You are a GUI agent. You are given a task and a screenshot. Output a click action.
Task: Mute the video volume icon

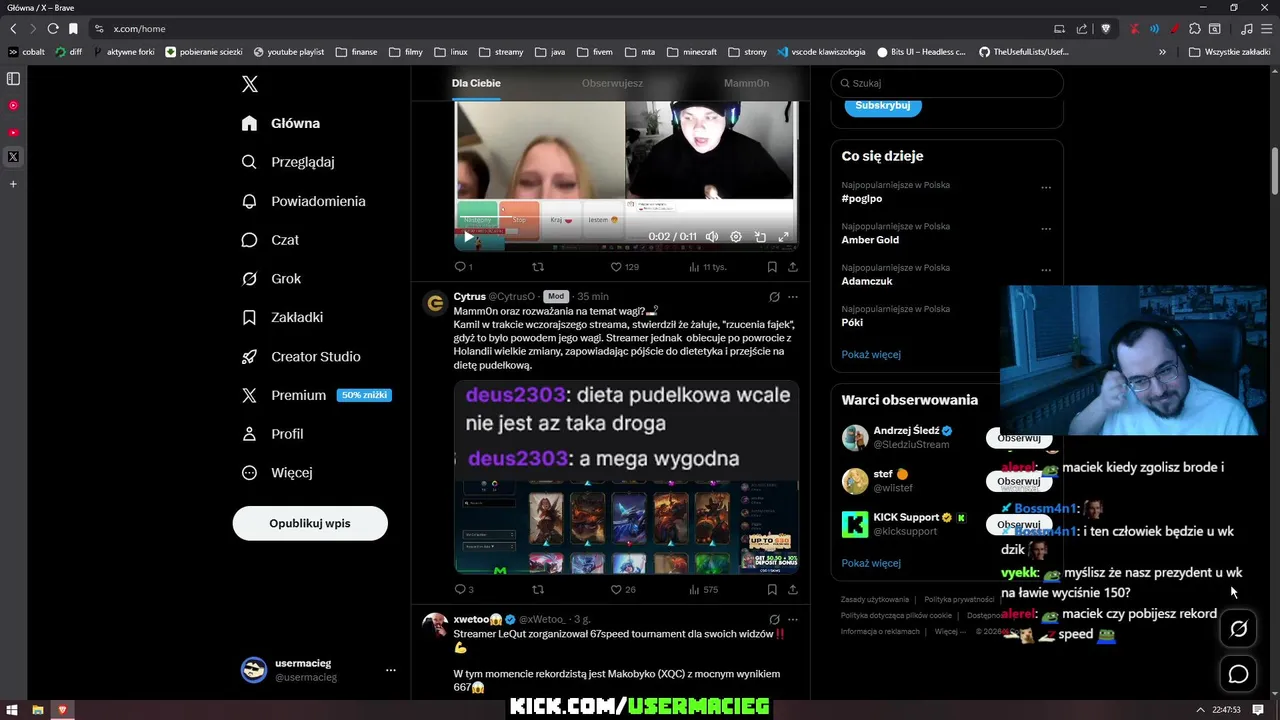(712, 237)
